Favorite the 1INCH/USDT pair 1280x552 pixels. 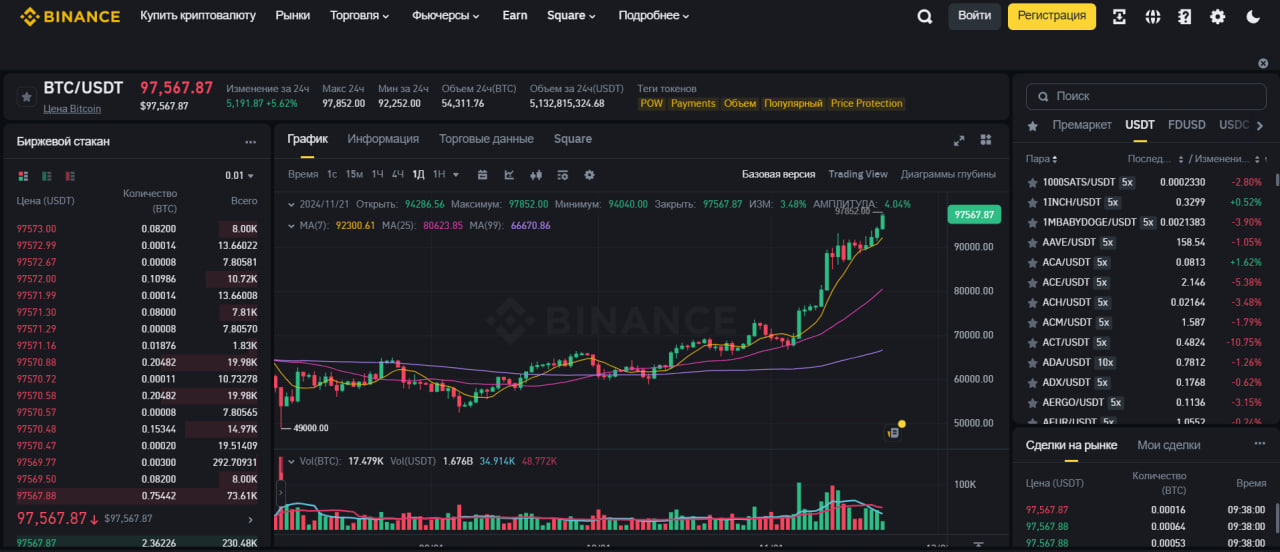tap(1033, 202)
